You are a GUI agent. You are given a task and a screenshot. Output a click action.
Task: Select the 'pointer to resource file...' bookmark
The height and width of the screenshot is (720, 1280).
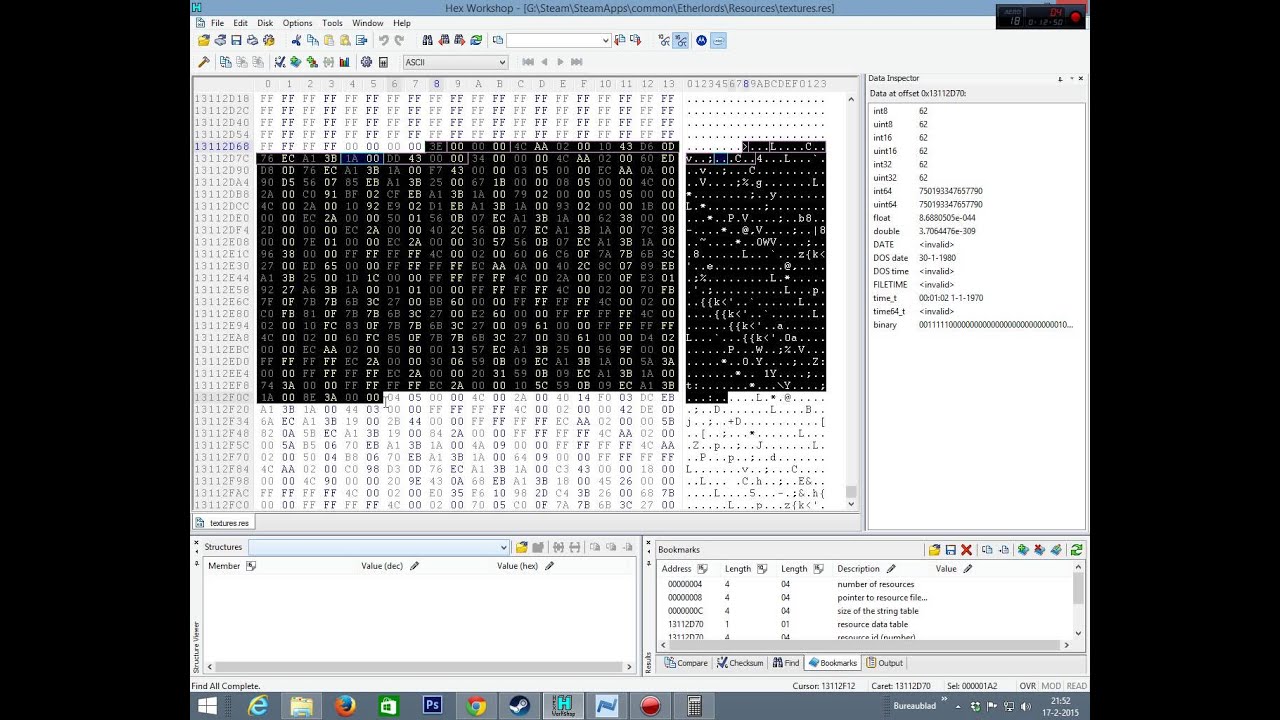[882, 598]
